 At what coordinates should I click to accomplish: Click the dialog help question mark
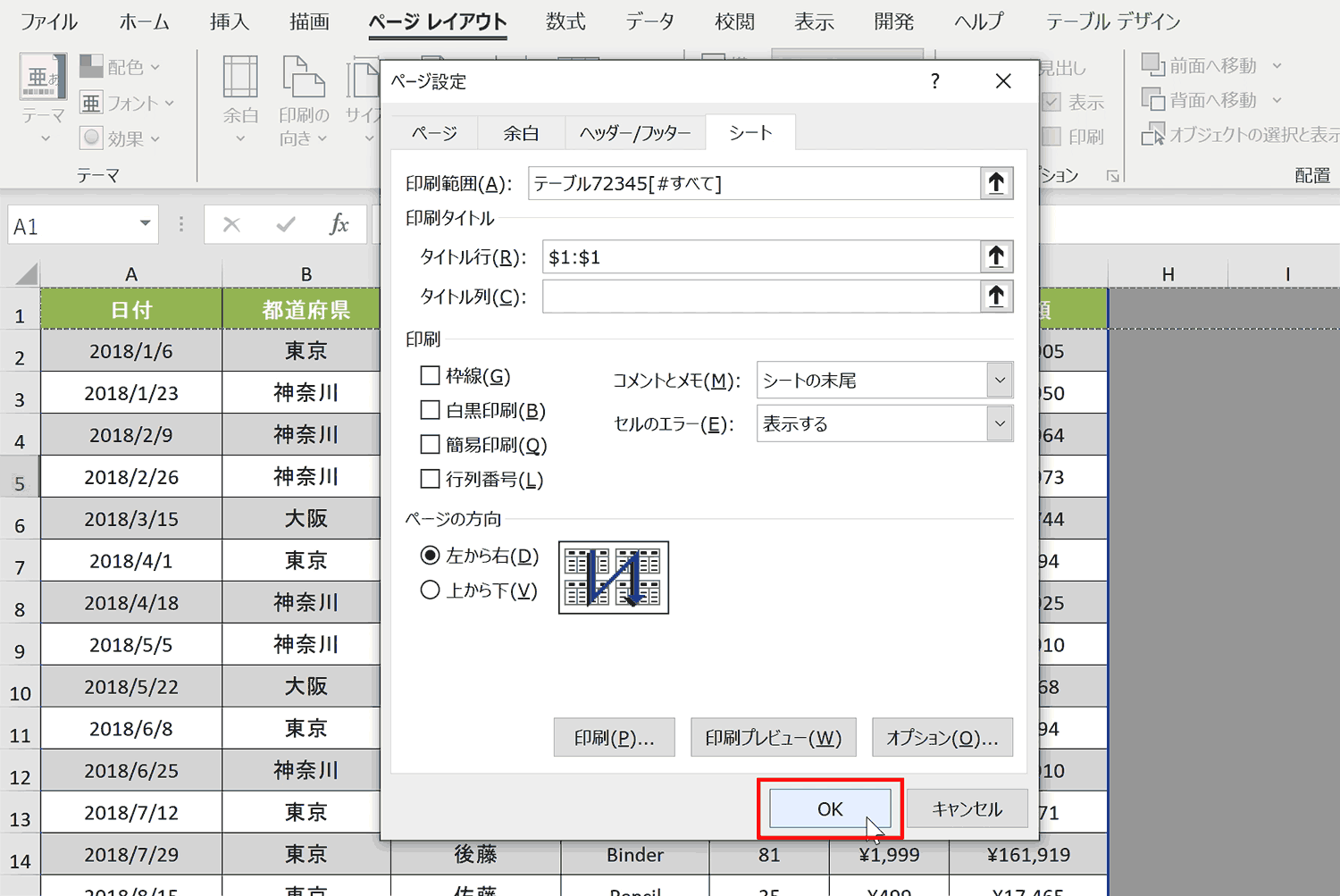pos(934,81)
